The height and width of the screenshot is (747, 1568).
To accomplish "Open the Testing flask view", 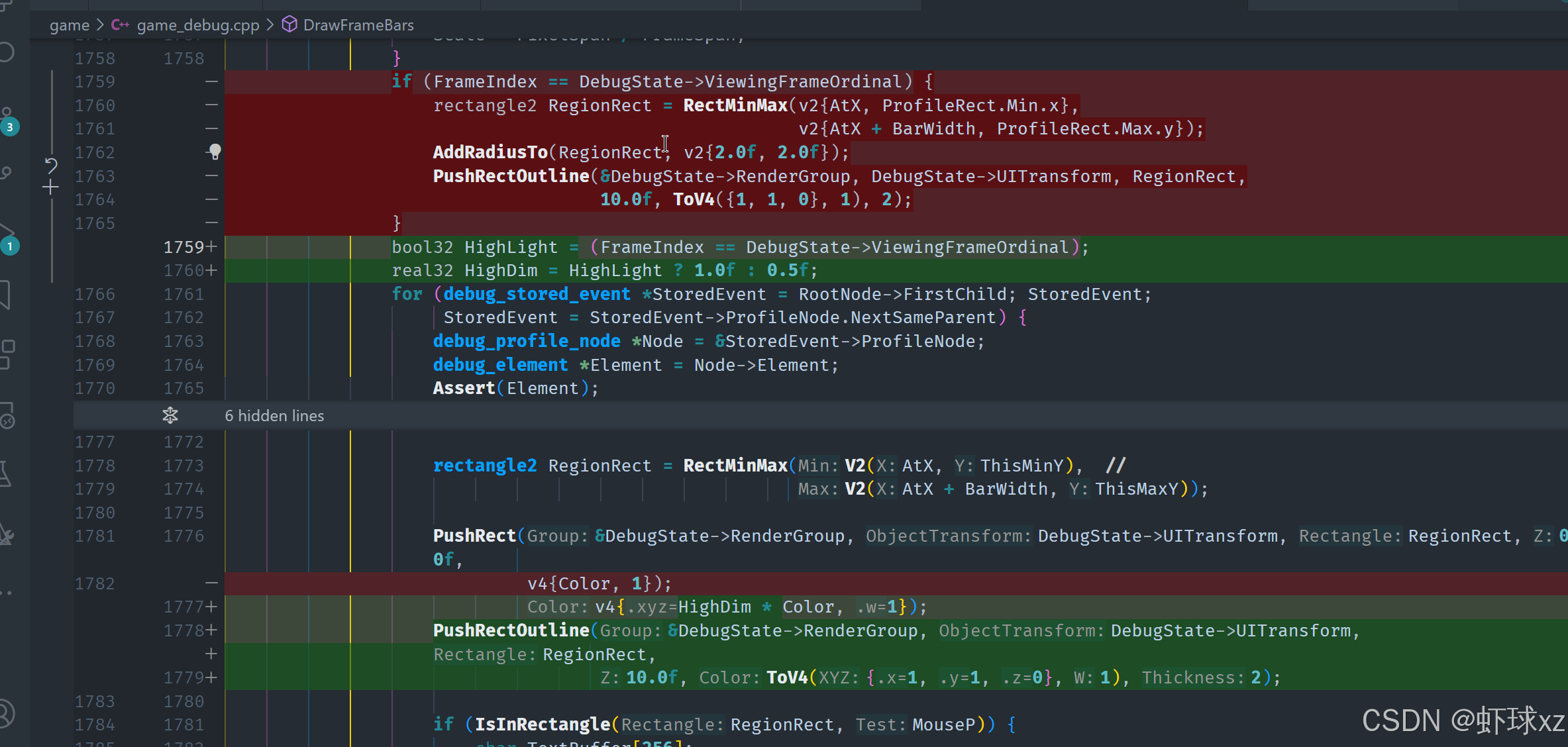I will pos(5,474).
